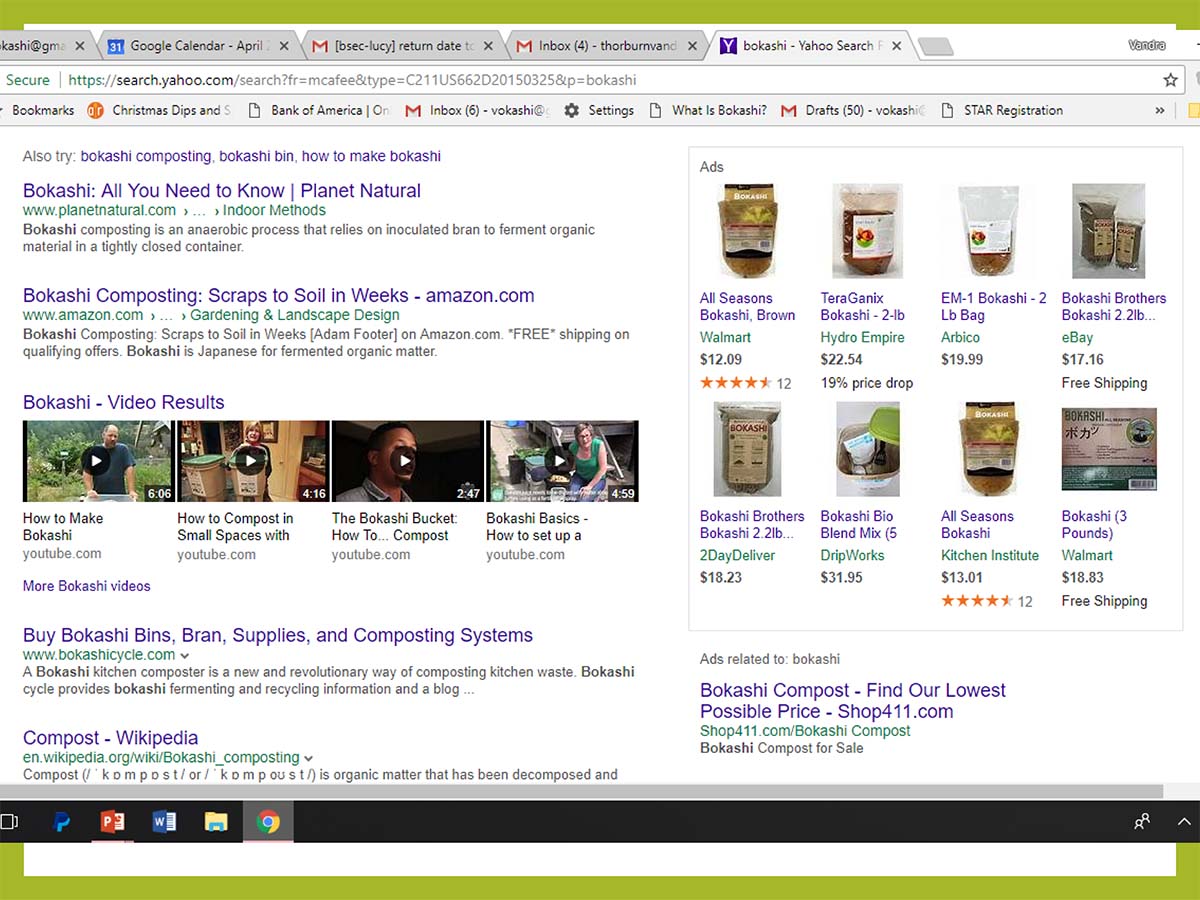Screen dimensions: 1200x900
Task: Try the bokashi composting suggestion
Action: [146, 156]
